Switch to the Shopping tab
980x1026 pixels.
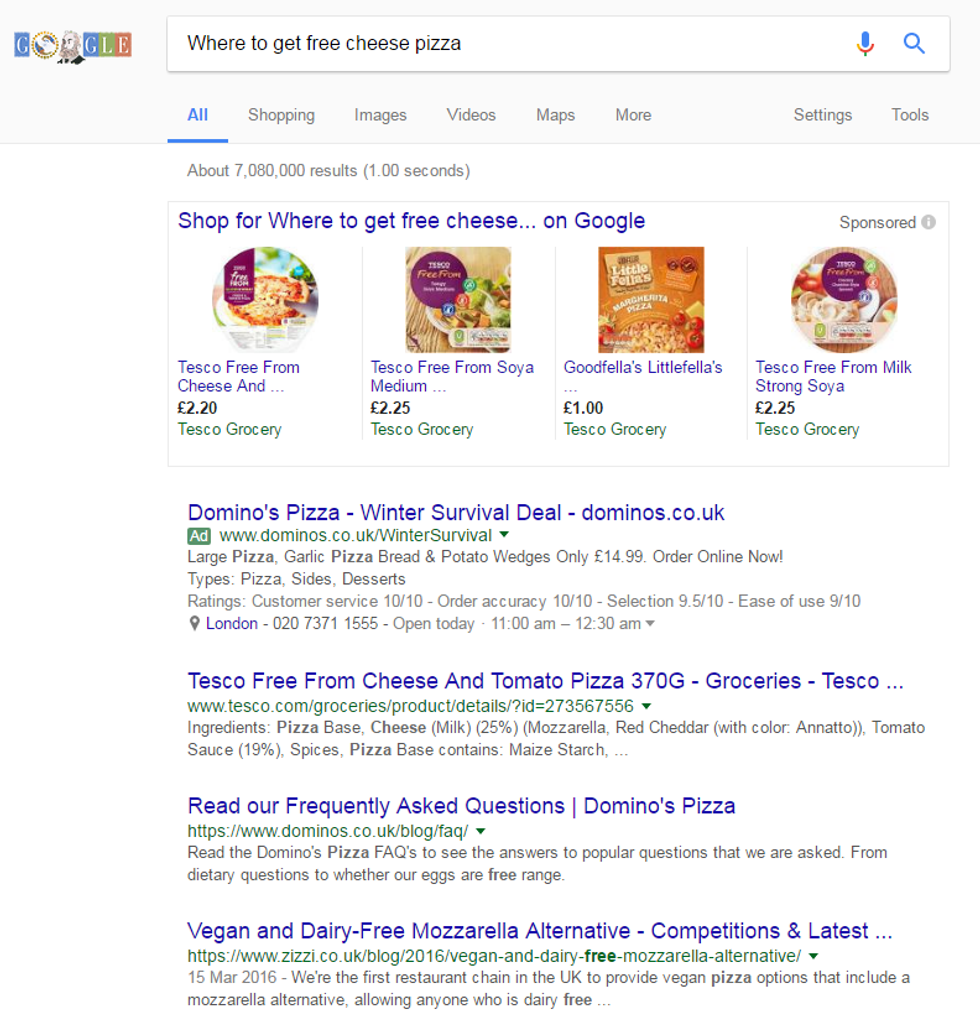tap(281, 115)
